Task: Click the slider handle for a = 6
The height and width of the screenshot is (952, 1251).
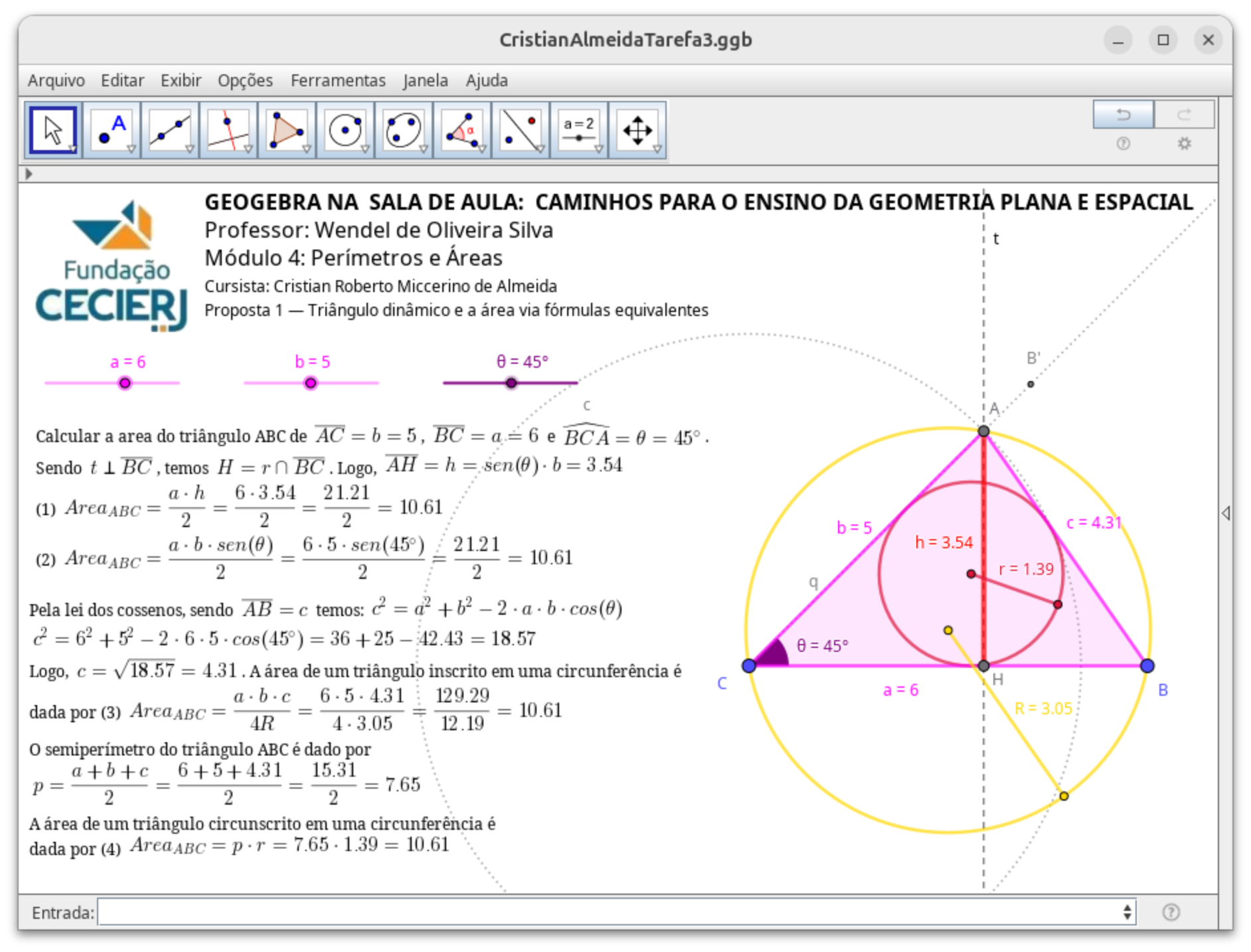Action: tap(125, 383)
